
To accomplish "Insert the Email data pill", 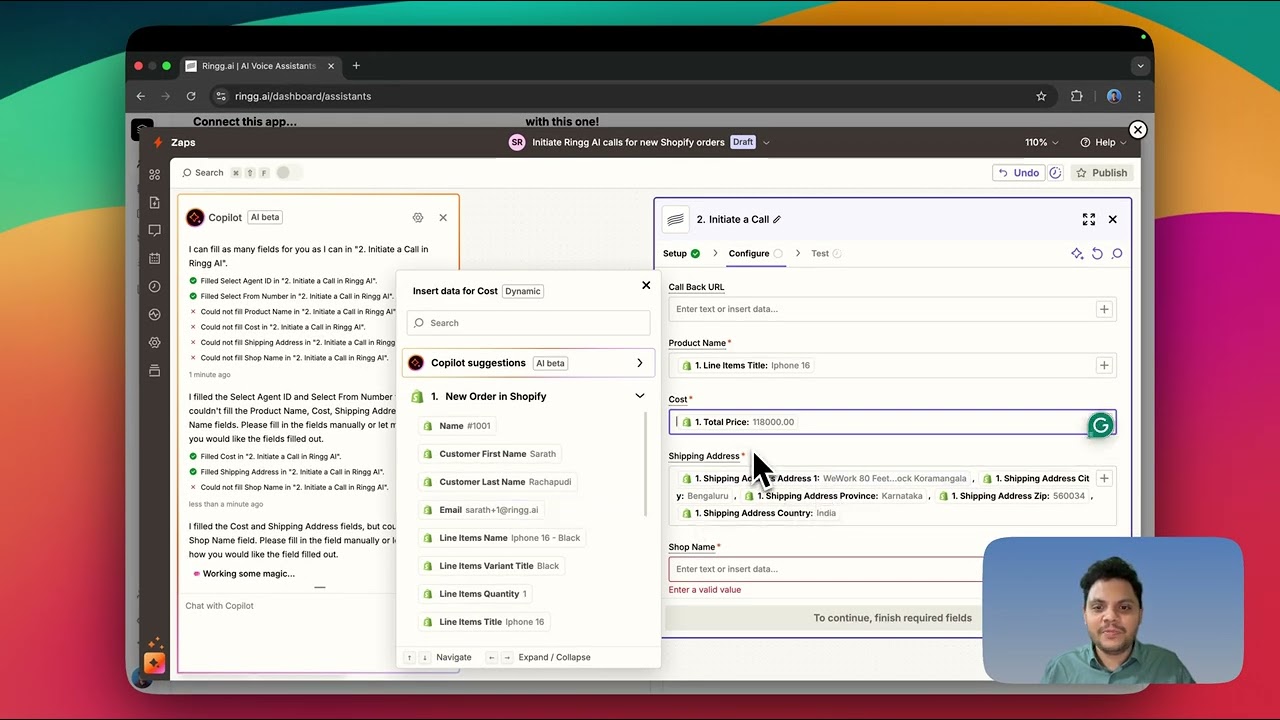I will pyautogui.click(x=482, y=510).
